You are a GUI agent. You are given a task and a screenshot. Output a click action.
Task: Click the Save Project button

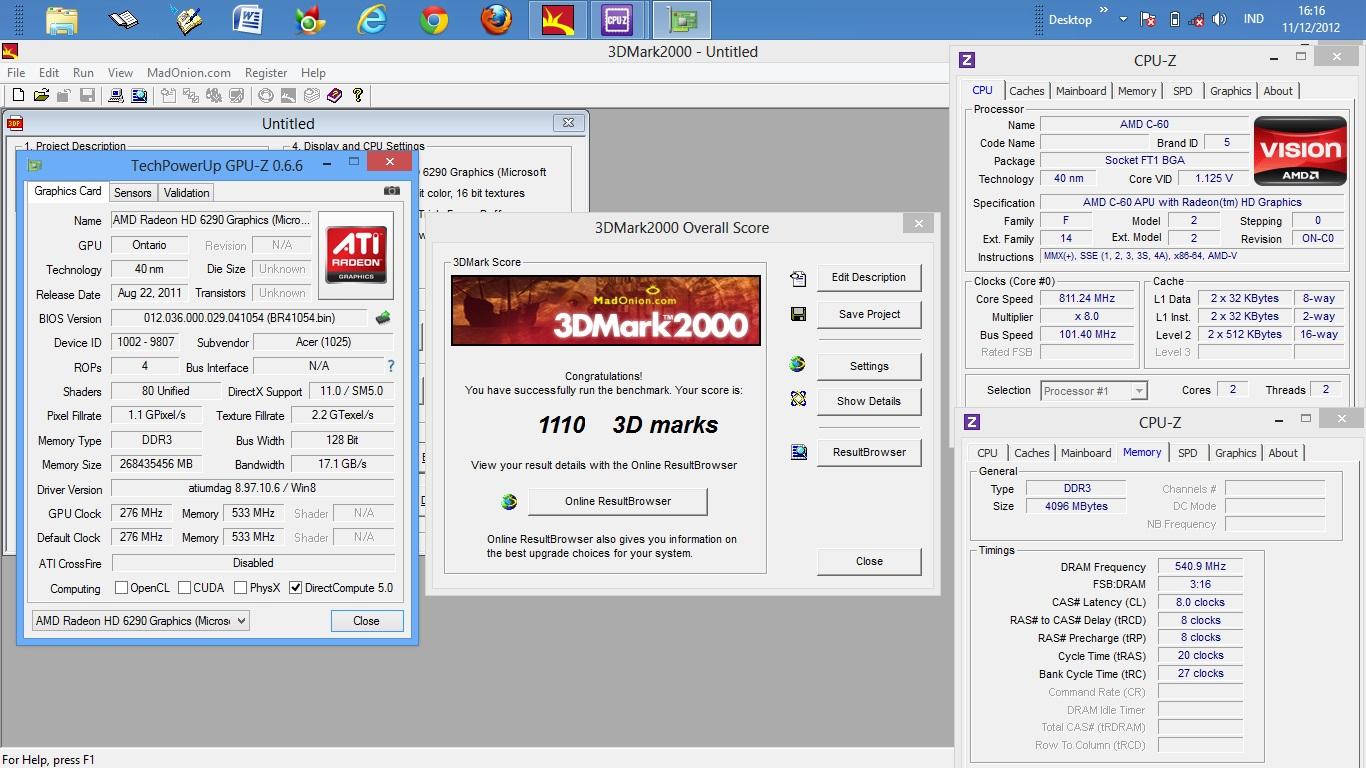869,314
